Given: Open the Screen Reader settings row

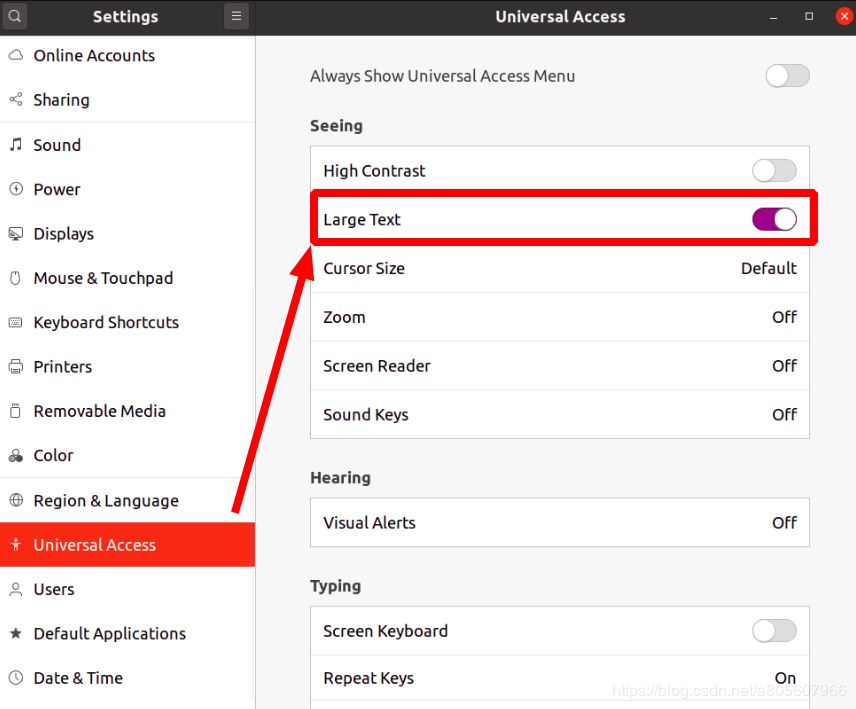Looking at the screenshot, I should pyautogui.click(x=559, y=366).
